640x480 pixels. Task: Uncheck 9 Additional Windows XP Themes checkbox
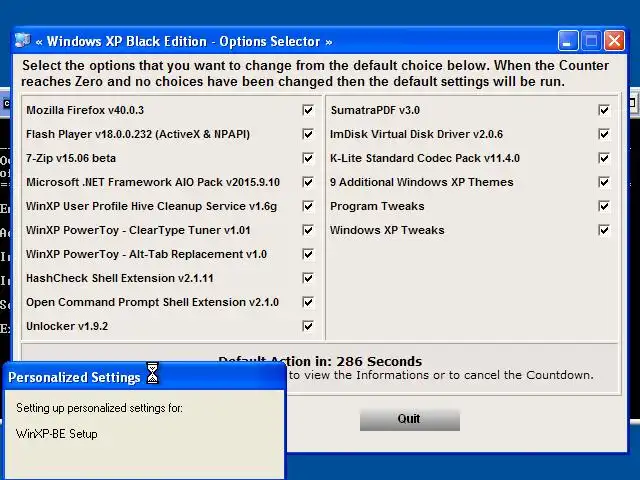(604, 182)
